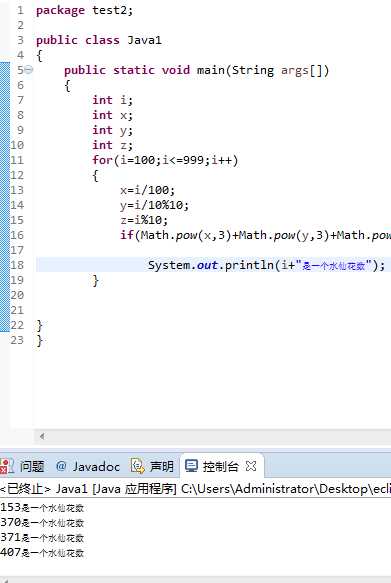Click 'public class Java1' declaration line

[x=99, y=40]
